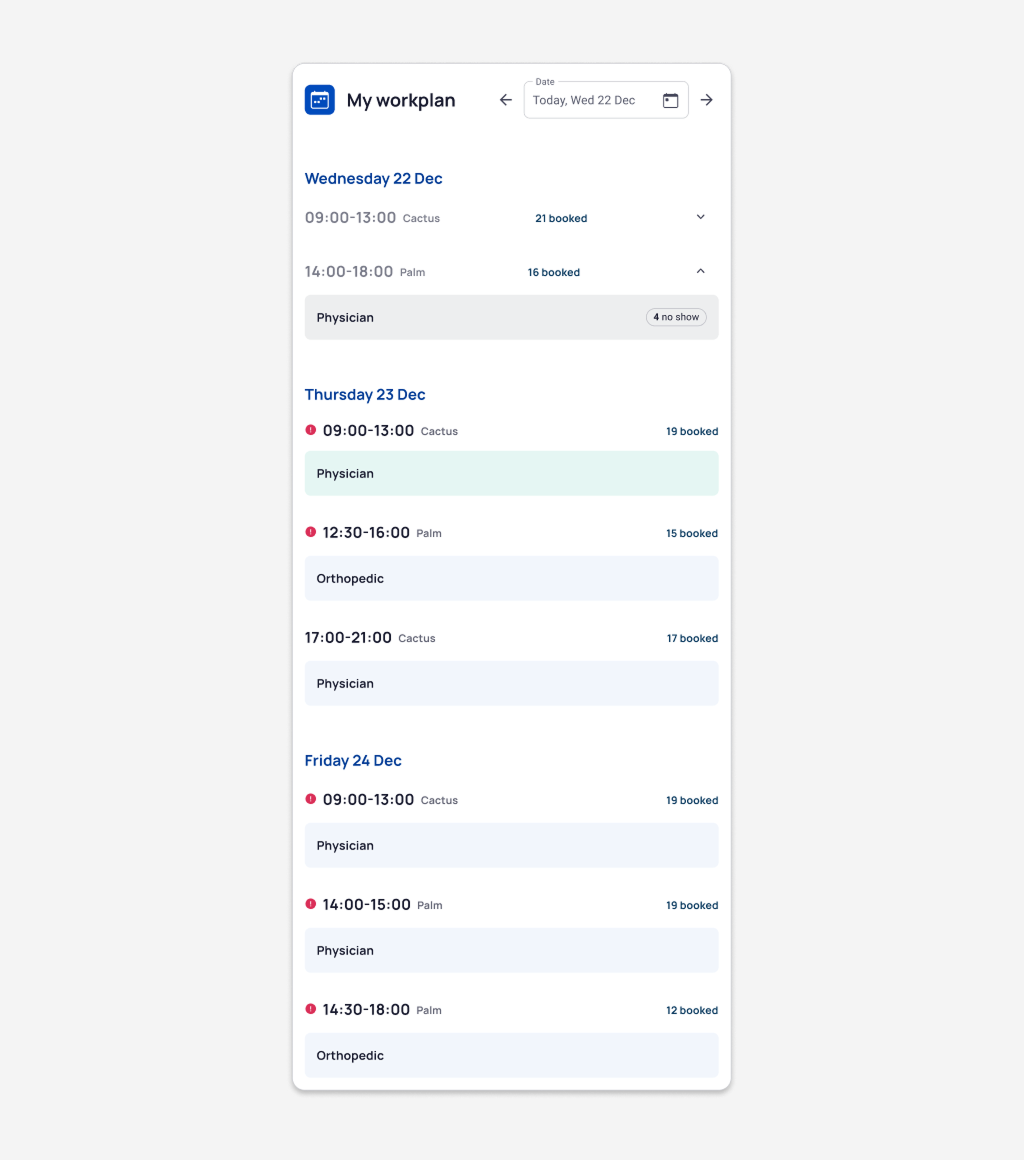
Task: Click red alert icon for Thursday 09:00-13:00
Action: coord(311,430)
